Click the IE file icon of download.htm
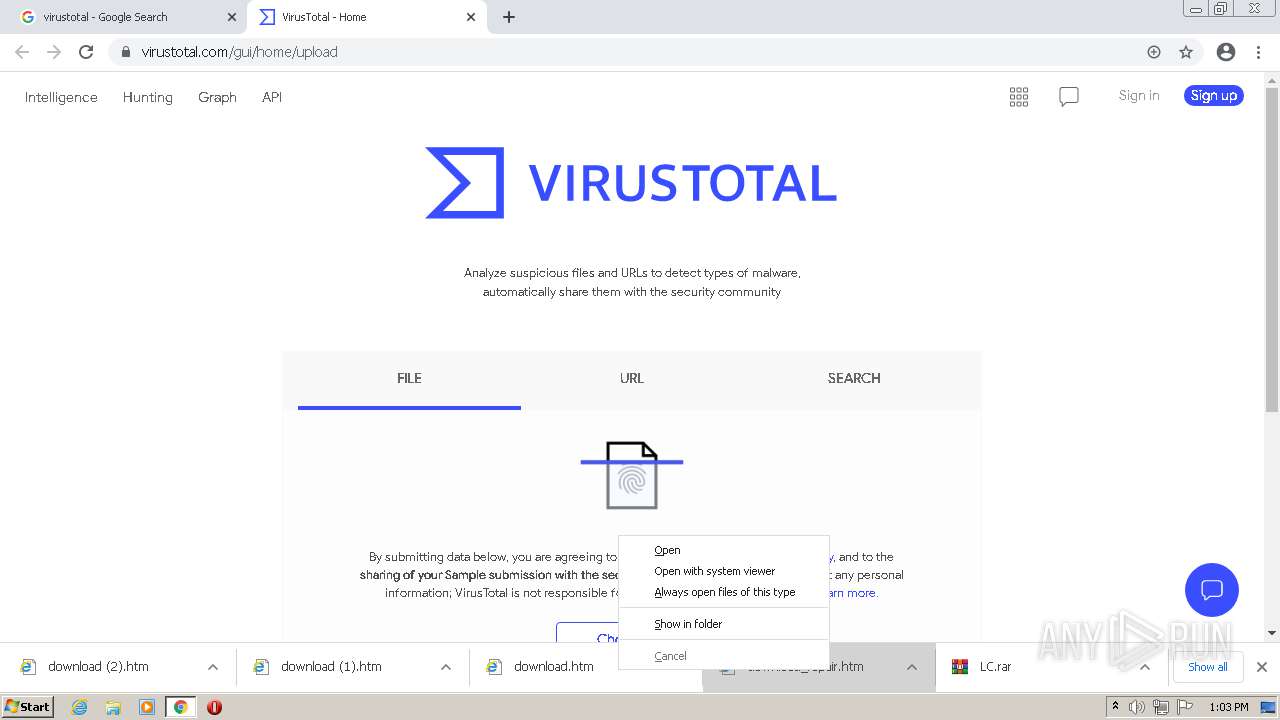 493,667
